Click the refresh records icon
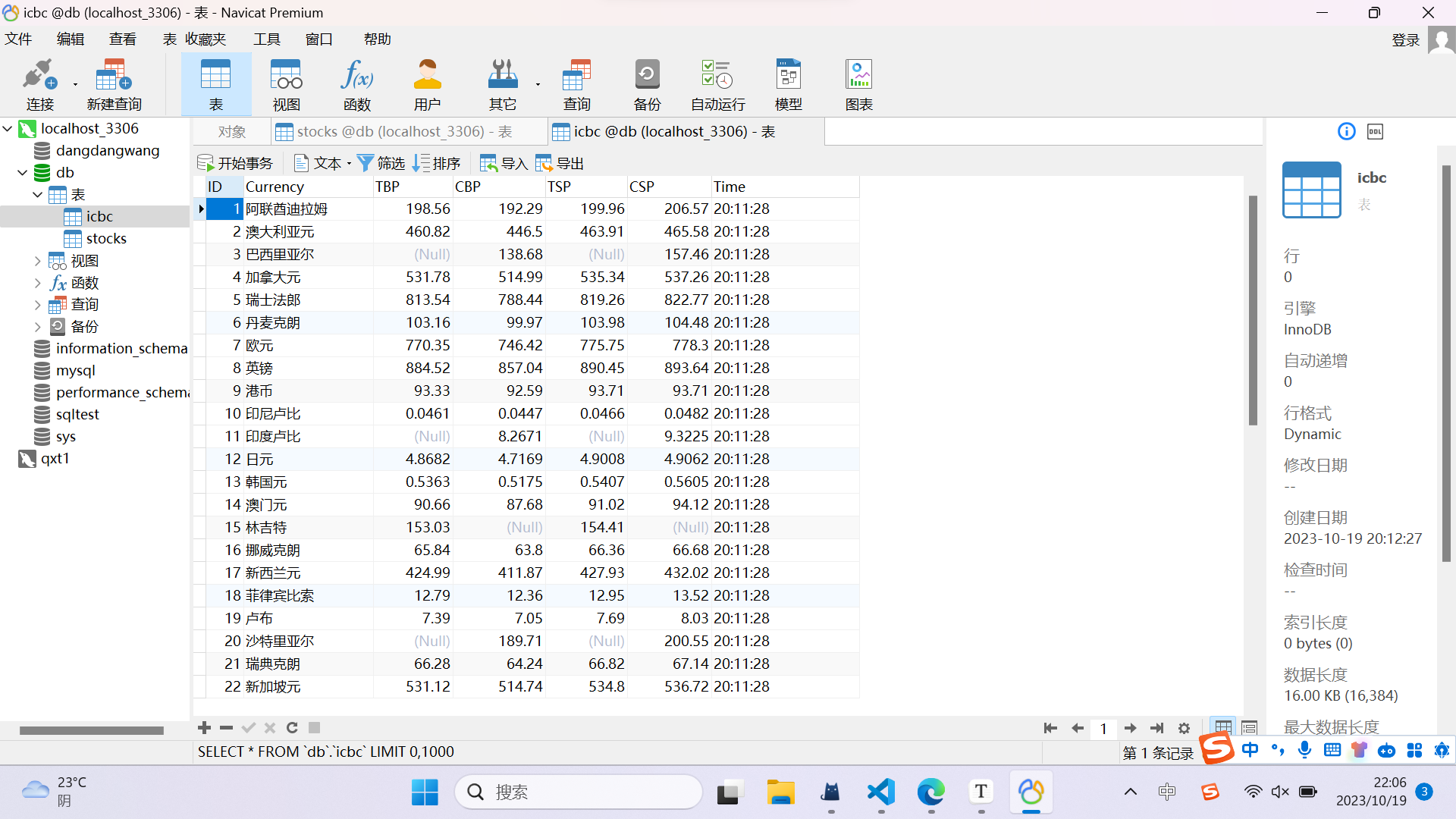 click(292, 728)
